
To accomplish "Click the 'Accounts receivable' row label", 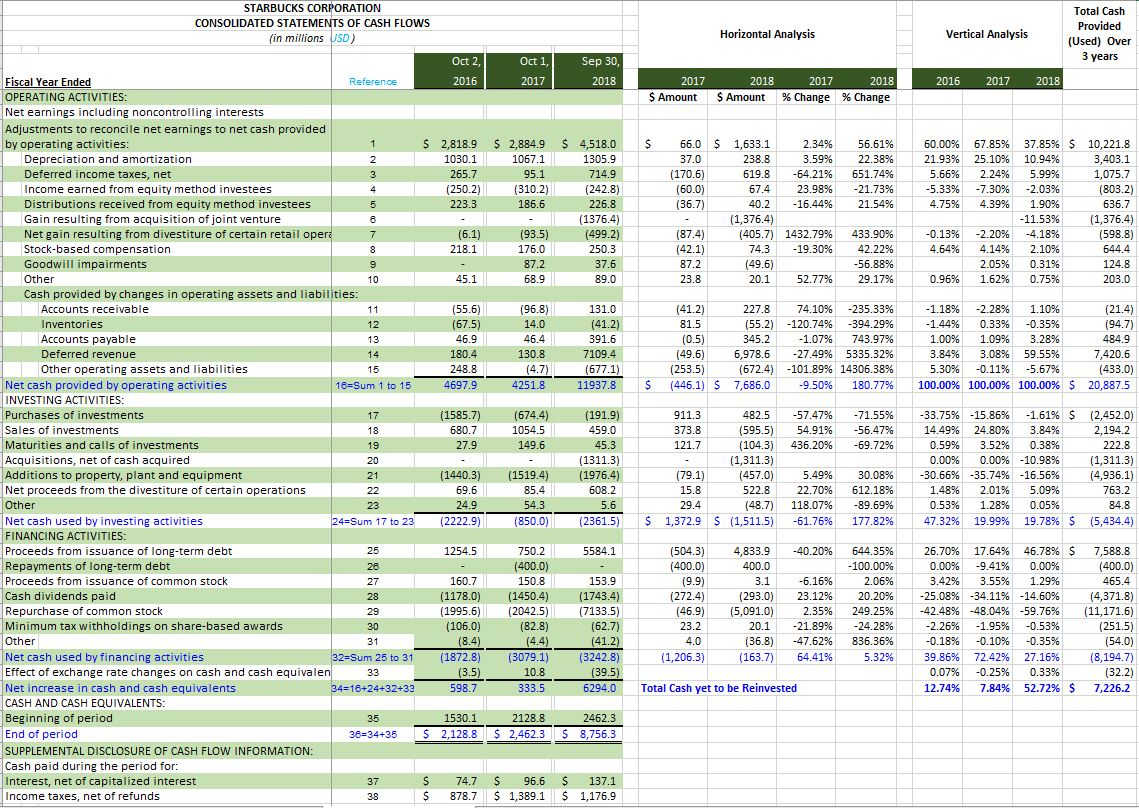I will point(95,309).
